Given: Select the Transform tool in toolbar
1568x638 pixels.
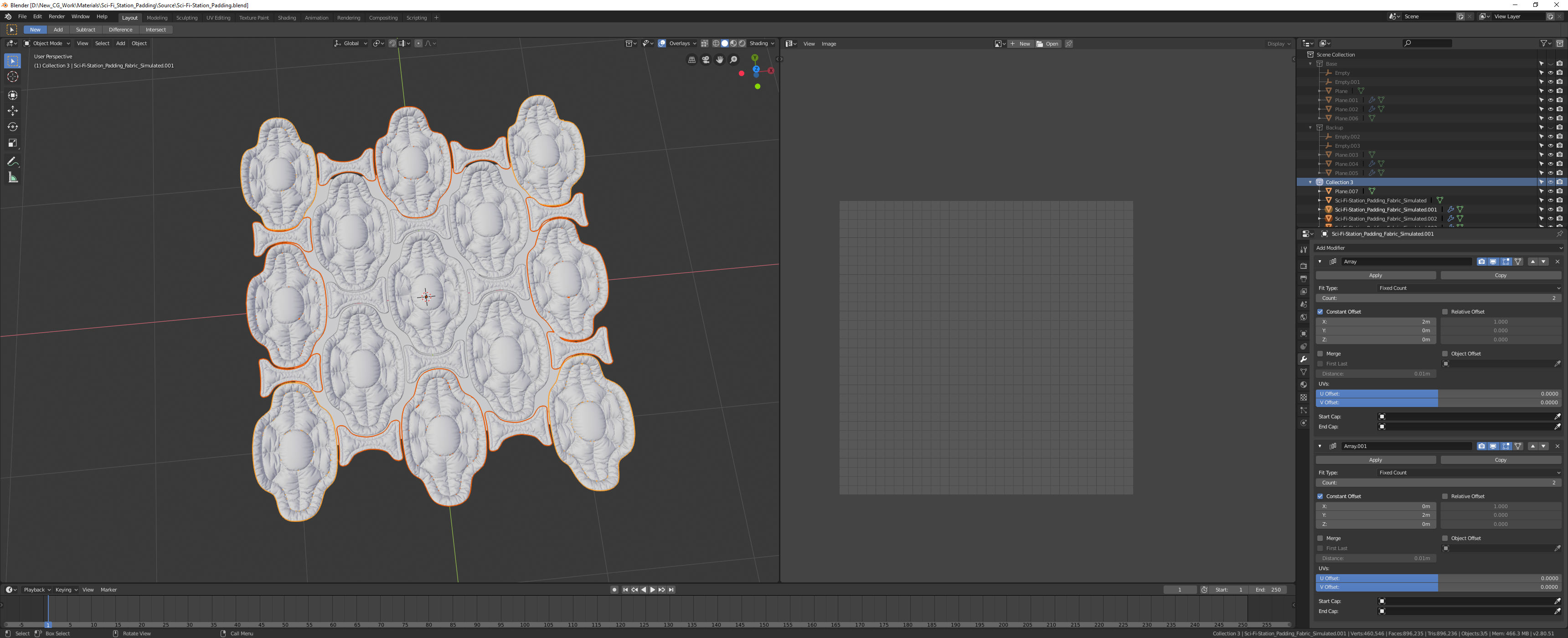Looking at the screenshot, I should (x=13, y=95).
